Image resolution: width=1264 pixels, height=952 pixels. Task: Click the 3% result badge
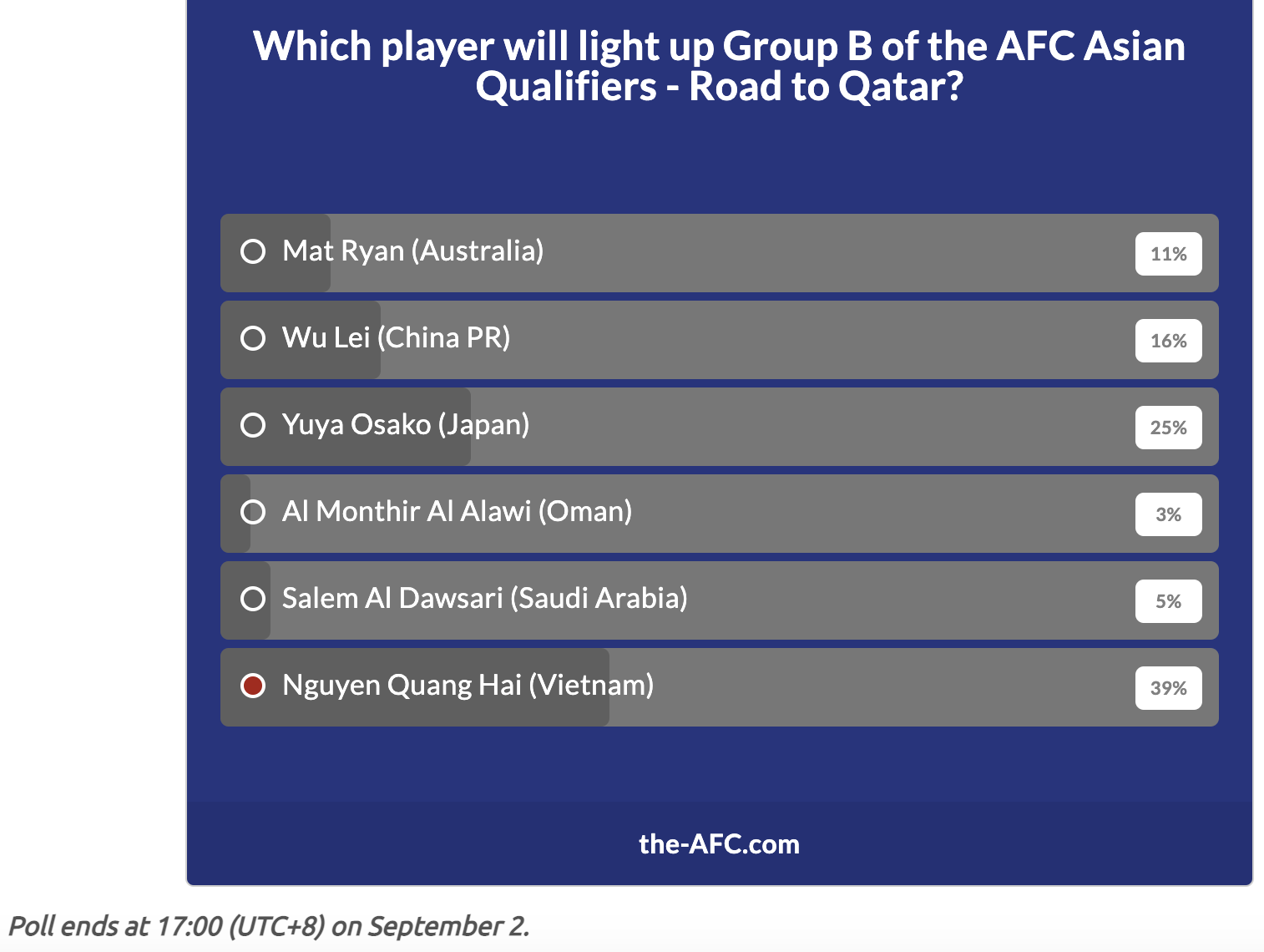tap(1168, 514)
